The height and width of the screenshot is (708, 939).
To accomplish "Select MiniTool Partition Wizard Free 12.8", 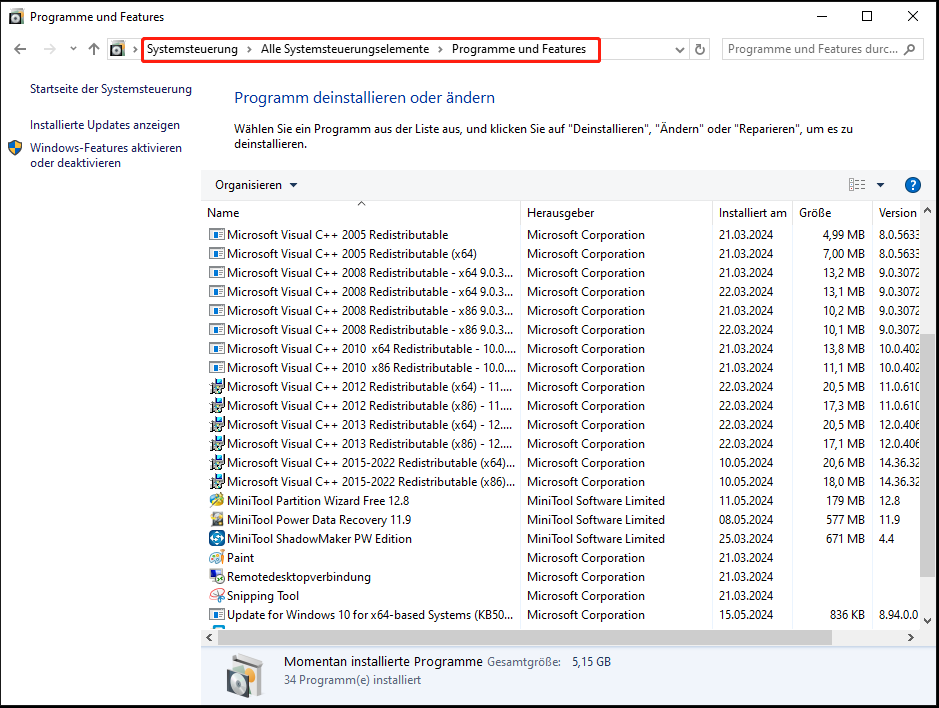I will (x=318, y=501).
